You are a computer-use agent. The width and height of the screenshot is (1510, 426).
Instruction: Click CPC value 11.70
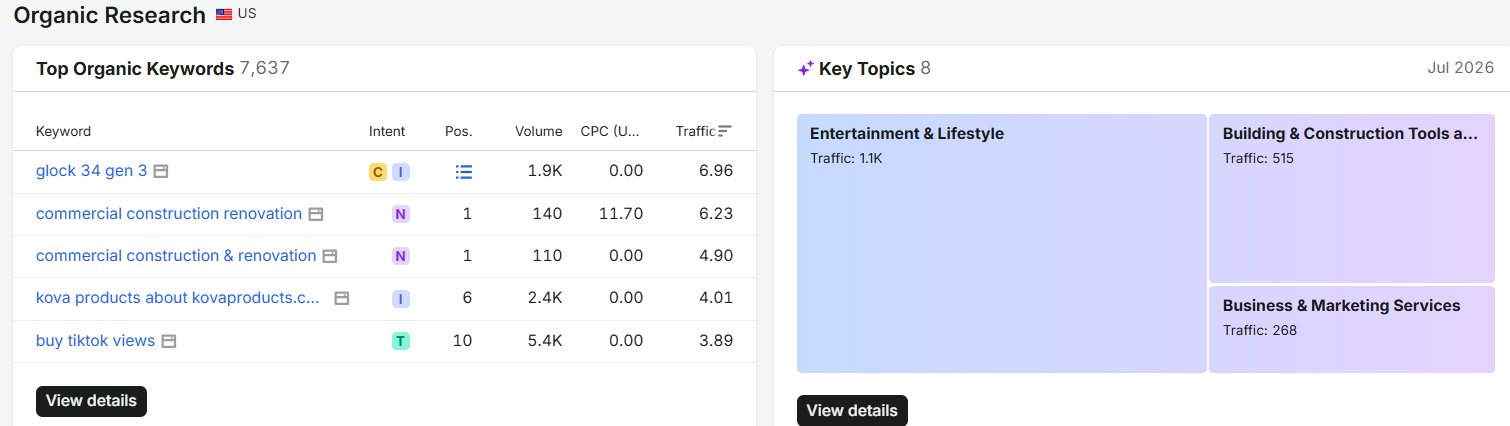[622, 214]
